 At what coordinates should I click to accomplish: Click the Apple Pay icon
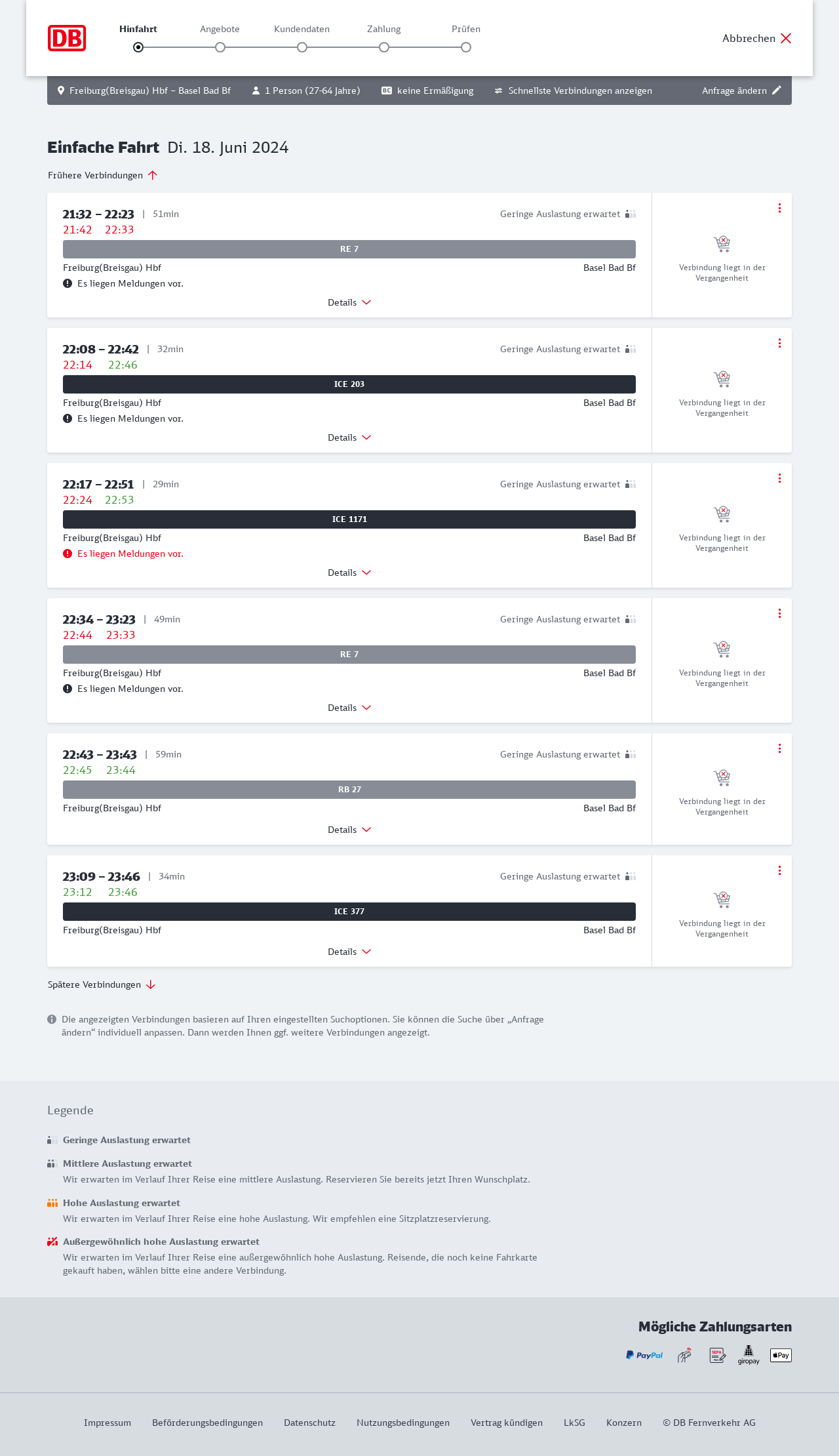[781, 1355]
